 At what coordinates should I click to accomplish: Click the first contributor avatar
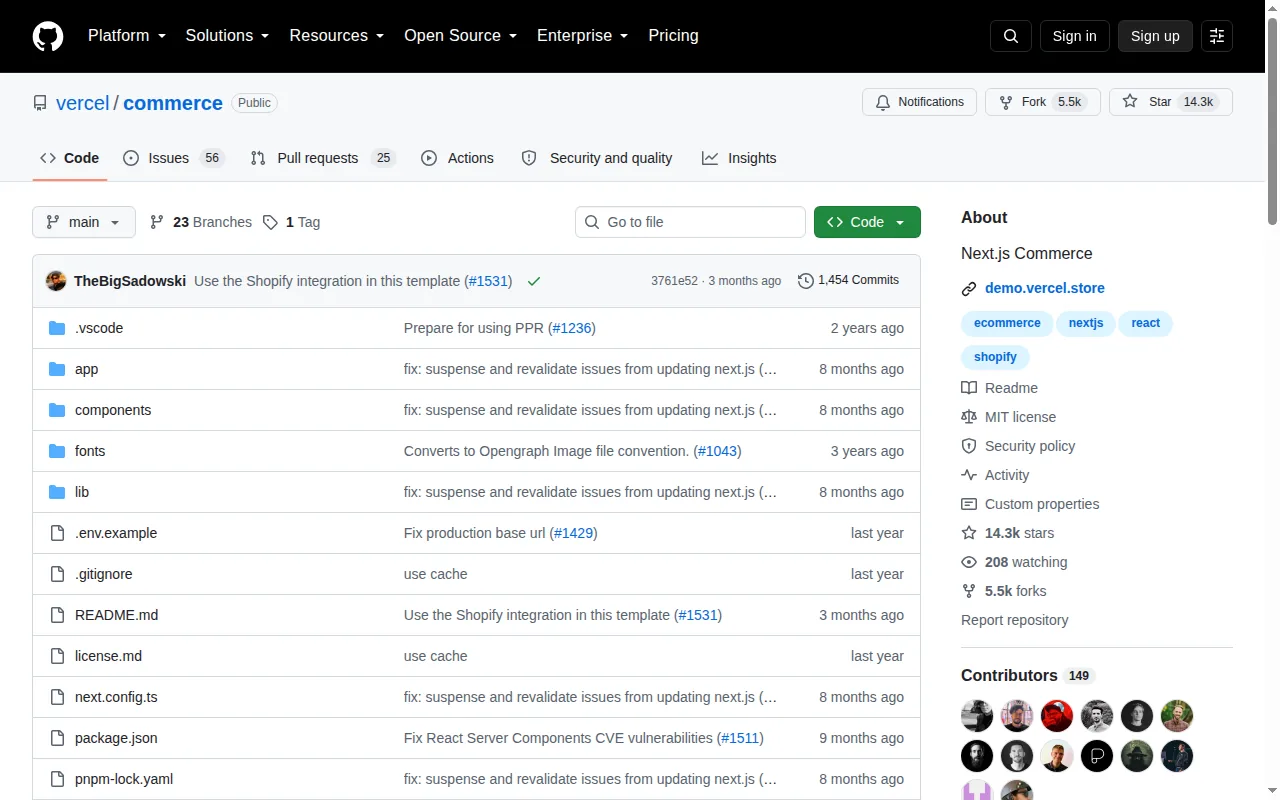977,716
